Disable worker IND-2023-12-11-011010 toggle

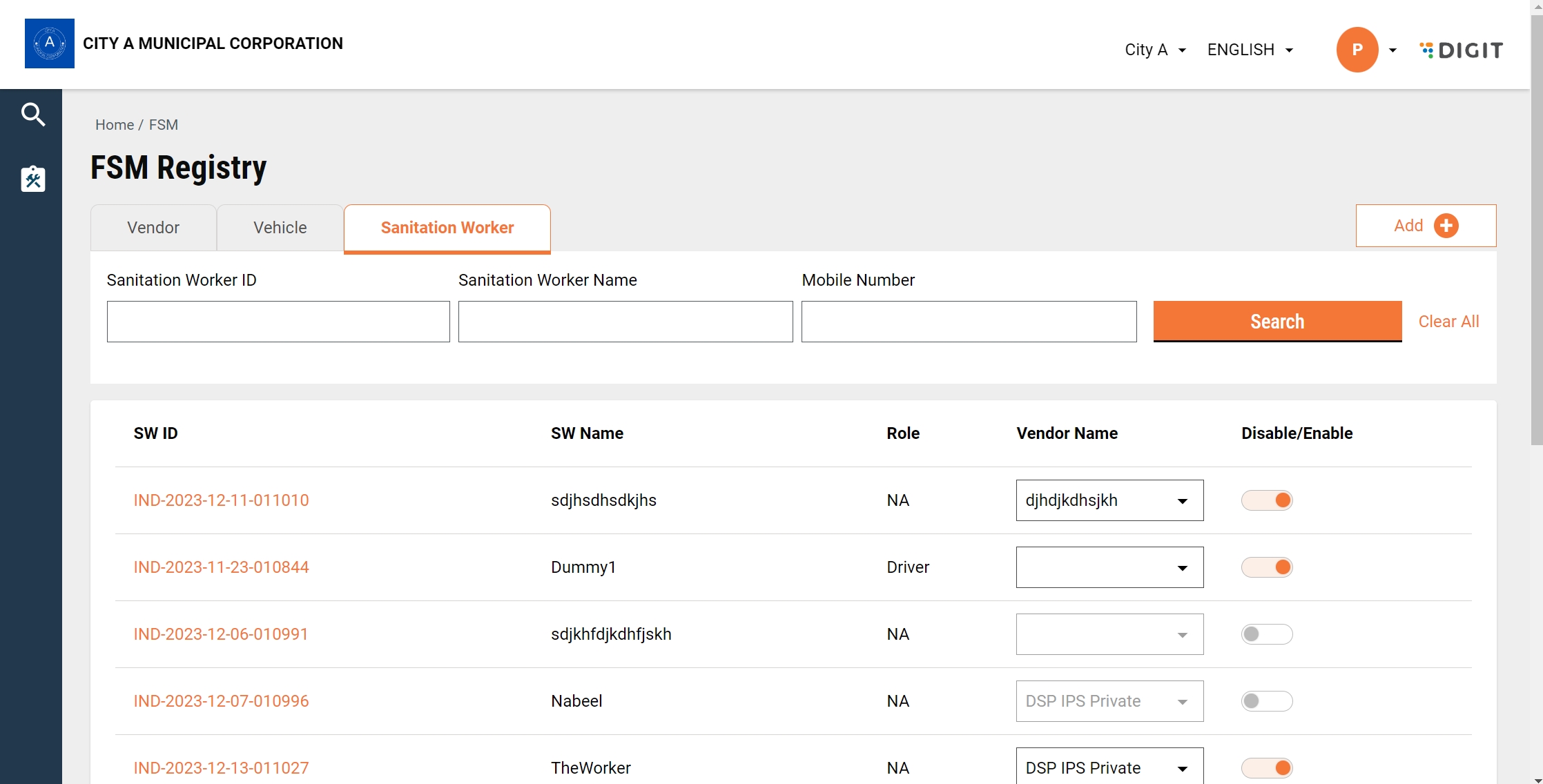click(1267, 500)
